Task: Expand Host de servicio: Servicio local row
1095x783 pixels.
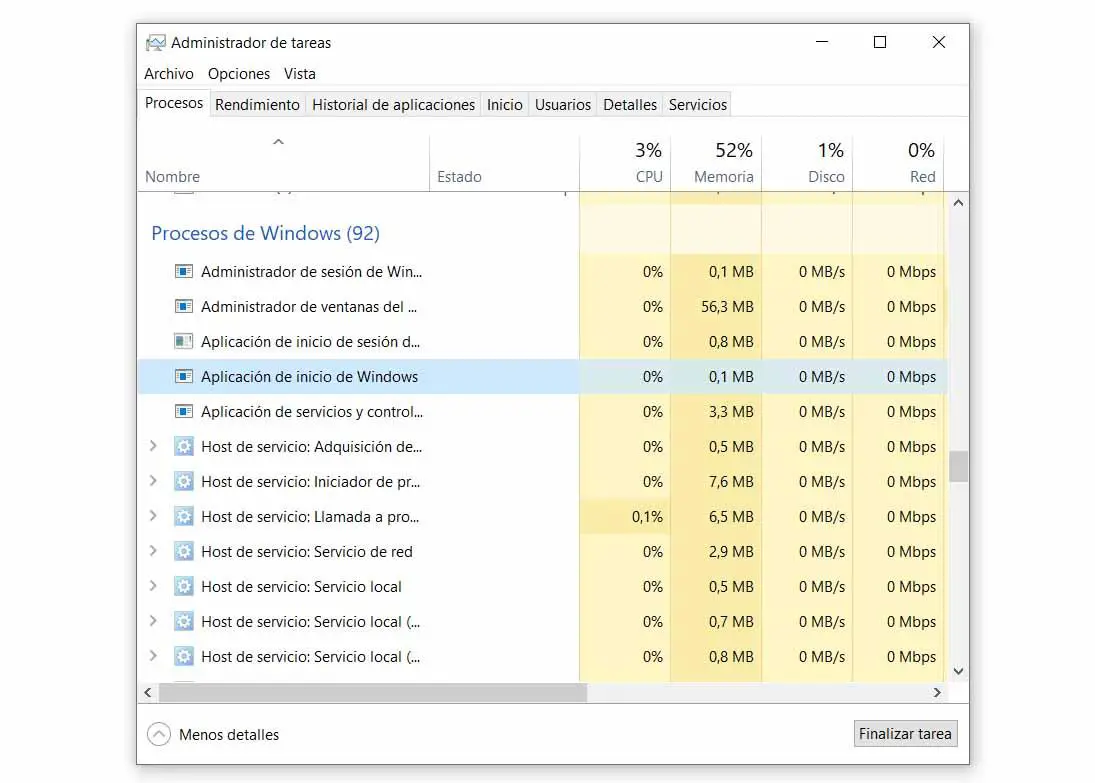Action: 153,585
